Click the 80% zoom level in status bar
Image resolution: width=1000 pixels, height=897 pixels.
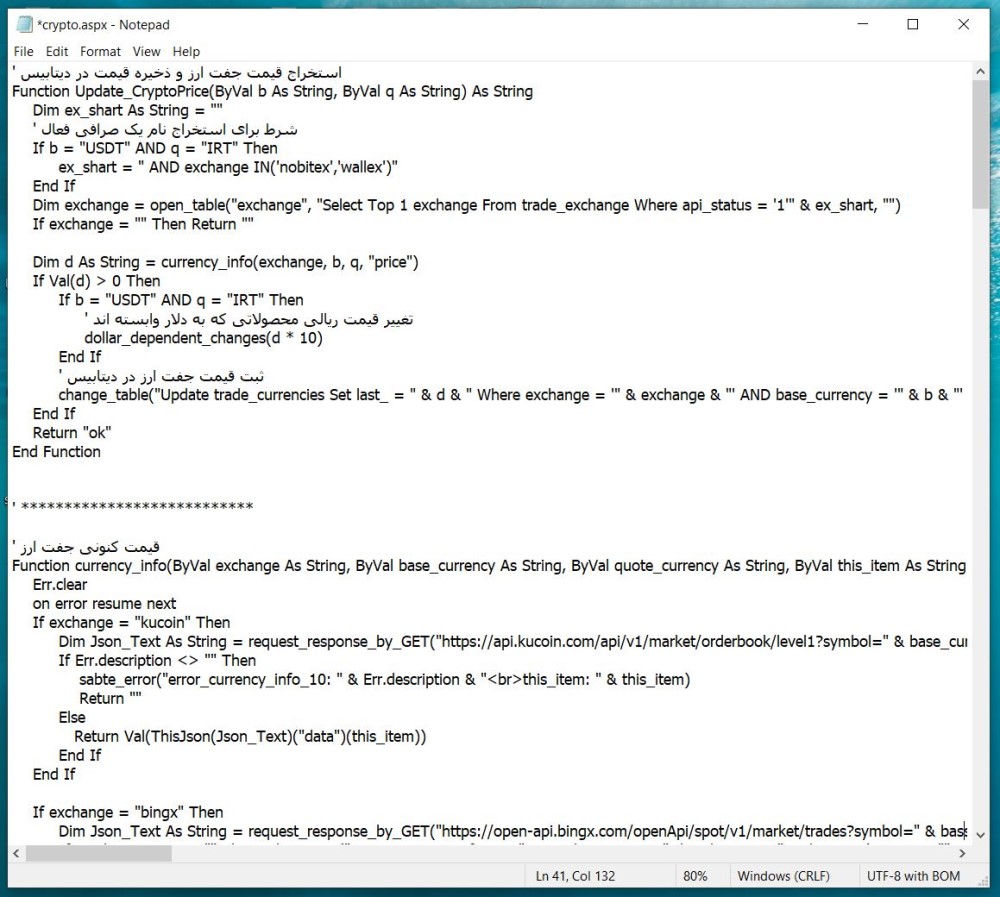coord(695,876)
